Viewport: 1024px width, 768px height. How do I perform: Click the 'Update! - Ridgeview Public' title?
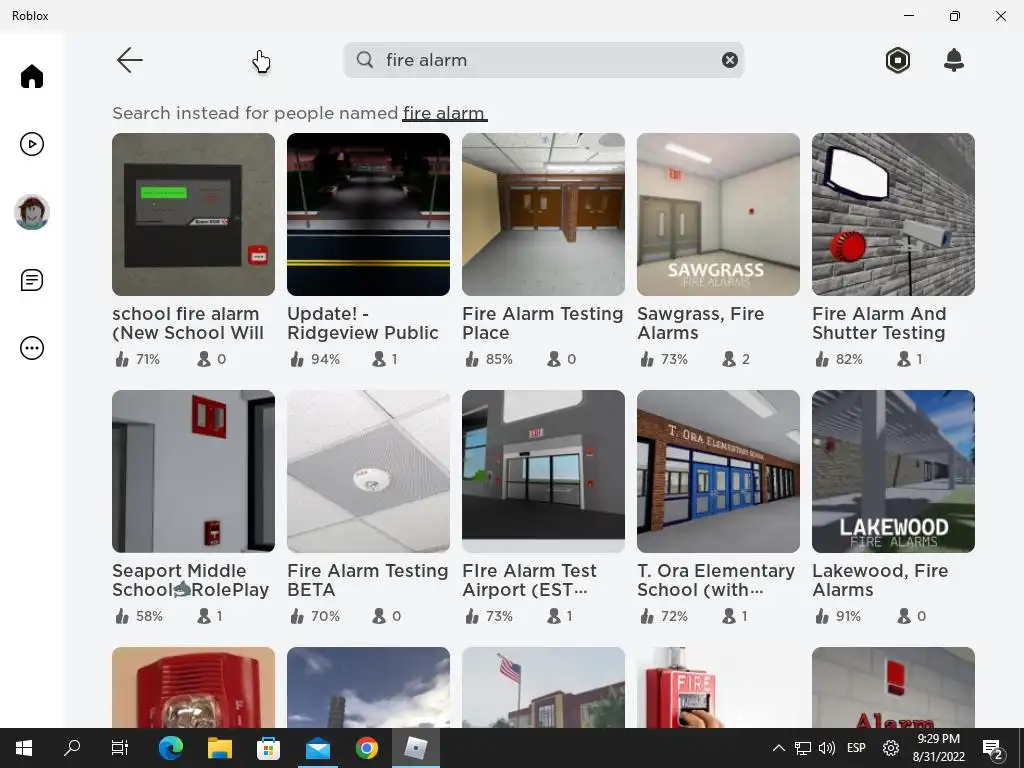pyautogui.click(x=363, y=323)
